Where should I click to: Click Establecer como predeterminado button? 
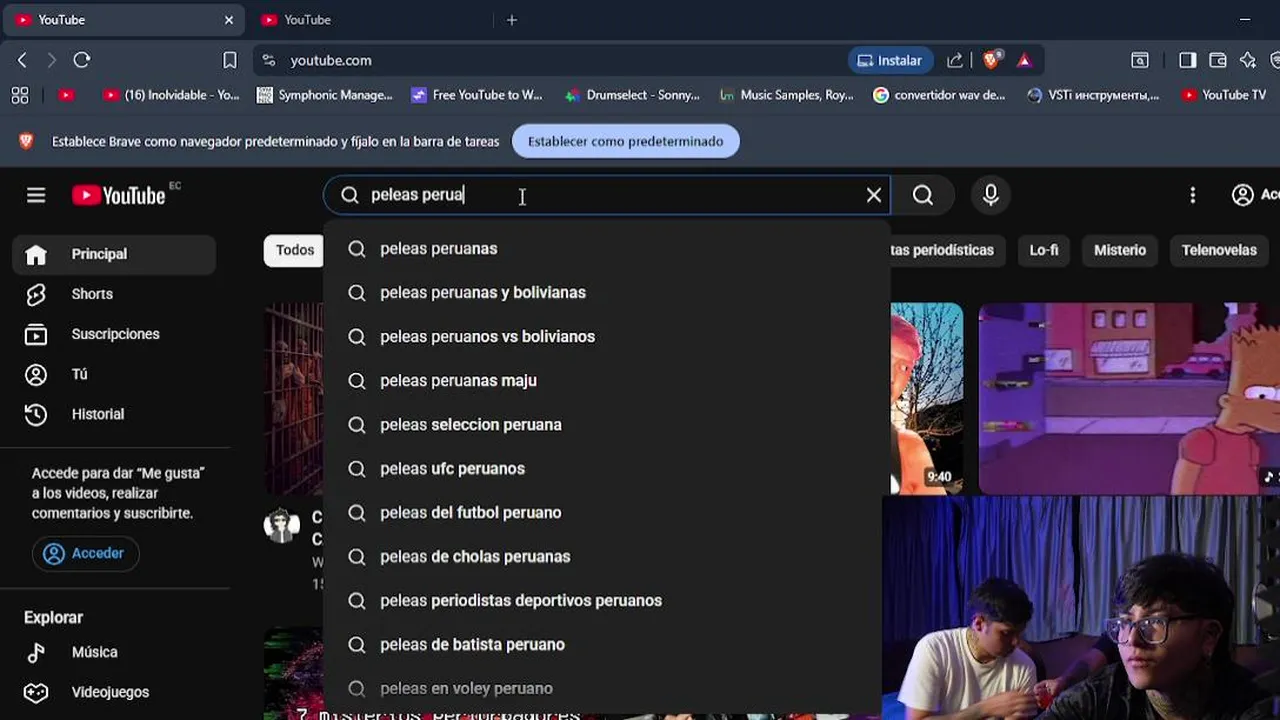(x=625, y=141)
